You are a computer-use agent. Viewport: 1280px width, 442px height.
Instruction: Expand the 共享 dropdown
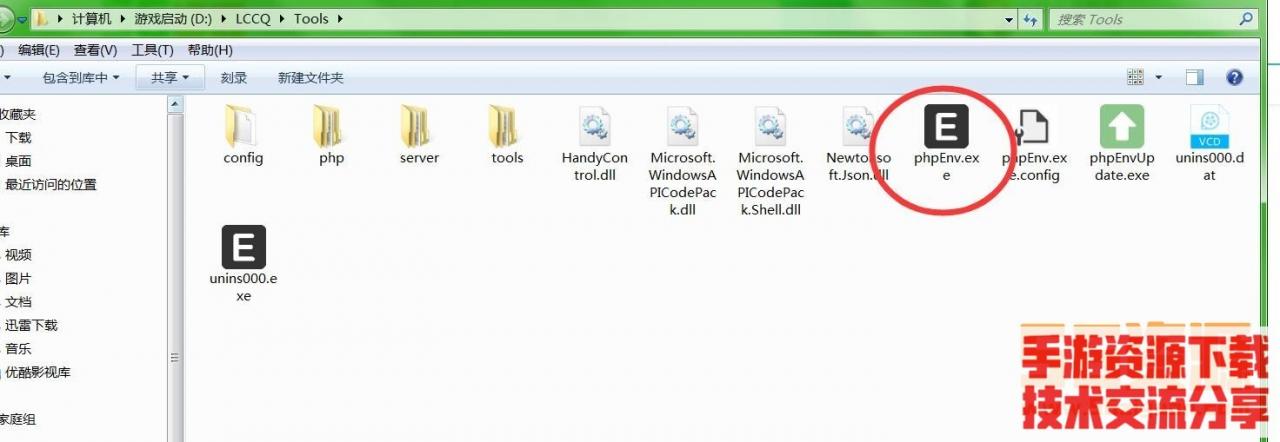point(170,77)
